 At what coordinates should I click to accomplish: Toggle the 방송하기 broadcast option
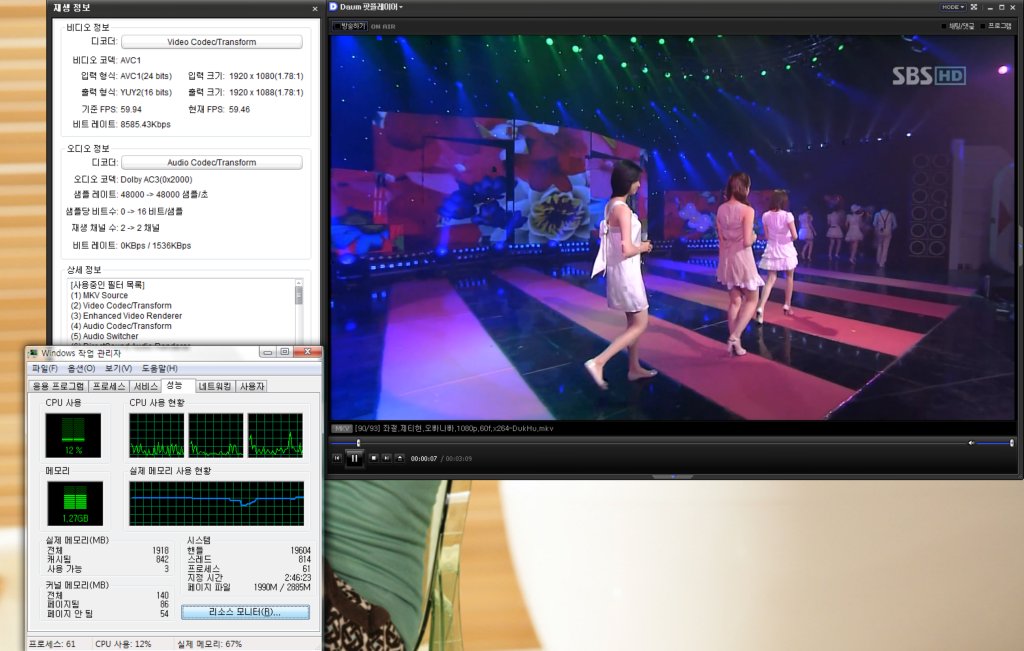[x=350, y=26]
